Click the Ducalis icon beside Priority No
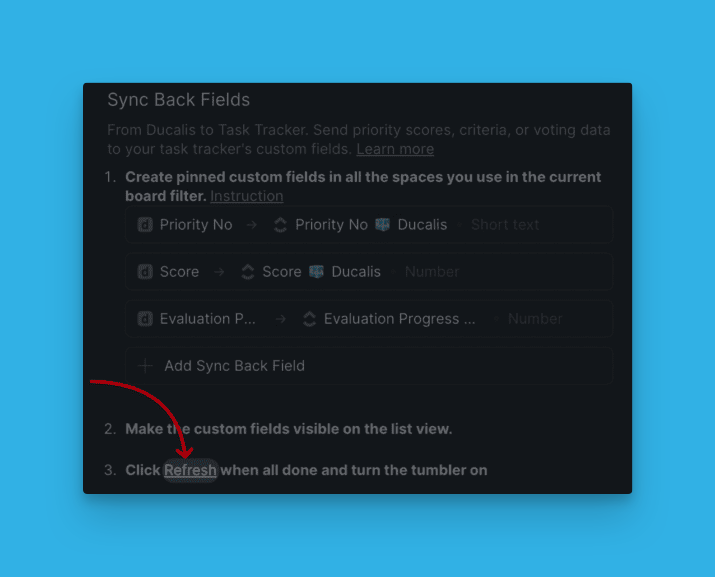 145,225
